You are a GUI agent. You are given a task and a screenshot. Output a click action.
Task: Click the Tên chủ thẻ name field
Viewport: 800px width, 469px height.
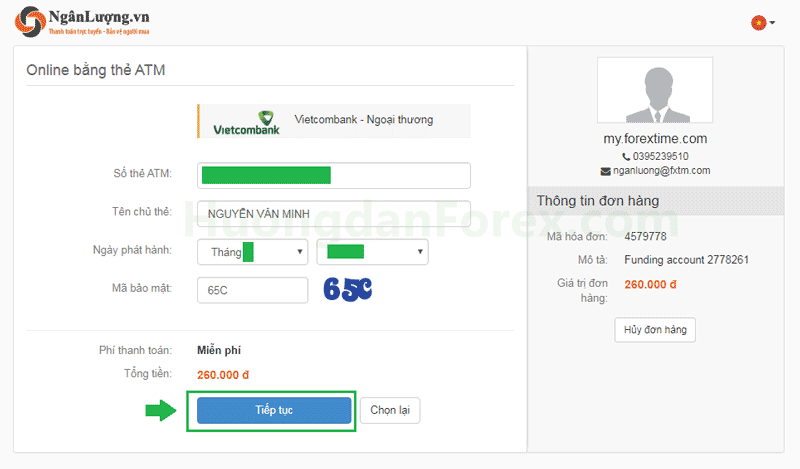(x=334, y=213)
